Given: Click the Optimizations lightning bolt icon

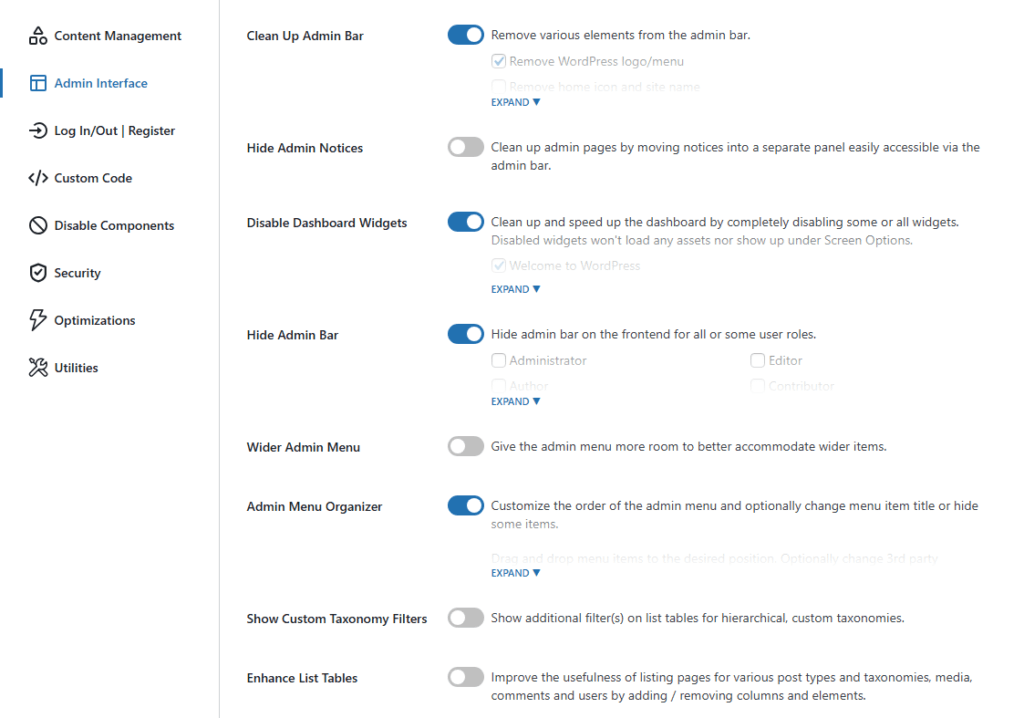Looking at the screenshot, I should 38,320.
